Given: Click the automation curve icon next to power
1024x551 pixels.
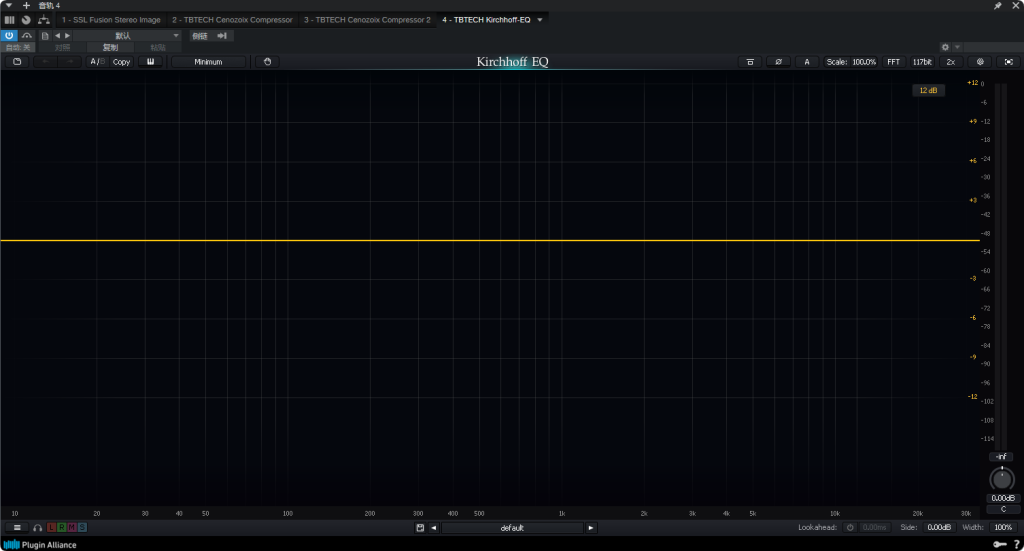Looking at the screenshot, I should 27,36.
